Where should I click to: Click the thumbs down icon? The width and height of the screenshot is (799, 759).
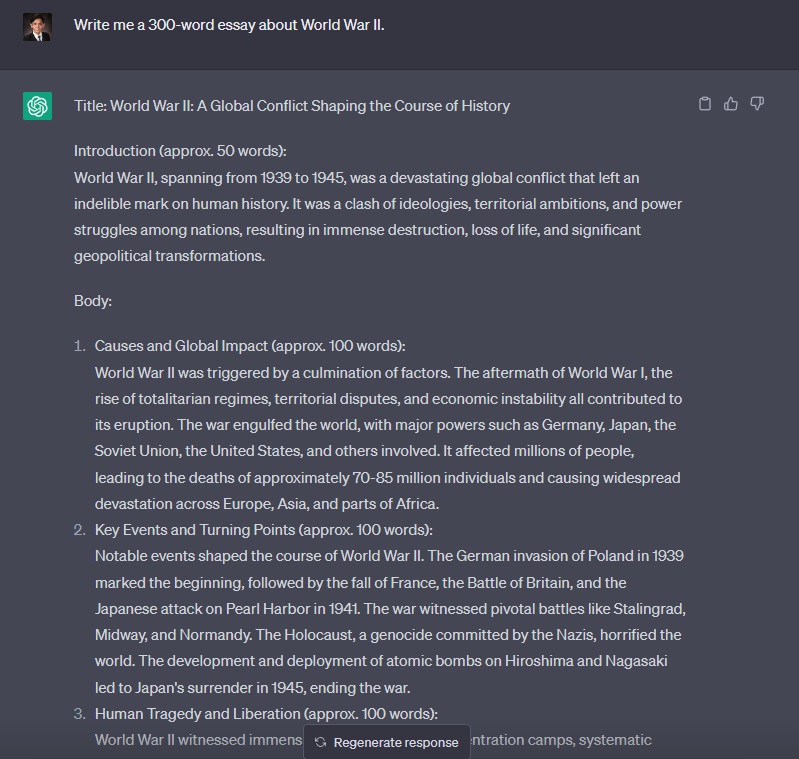click(x=757, y=104)
